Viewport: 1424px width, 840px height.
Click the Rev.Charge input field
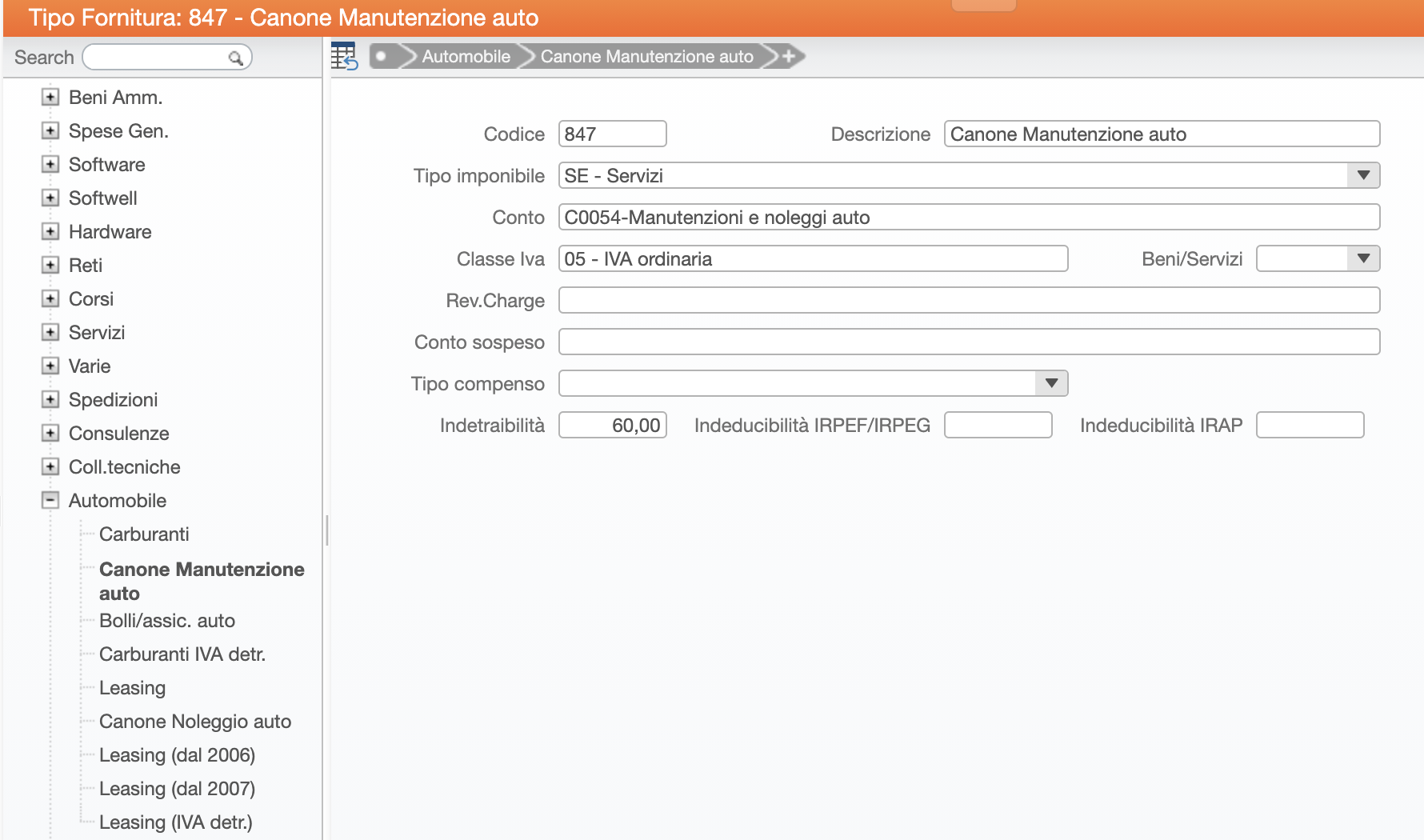click(x=969, y=300)
